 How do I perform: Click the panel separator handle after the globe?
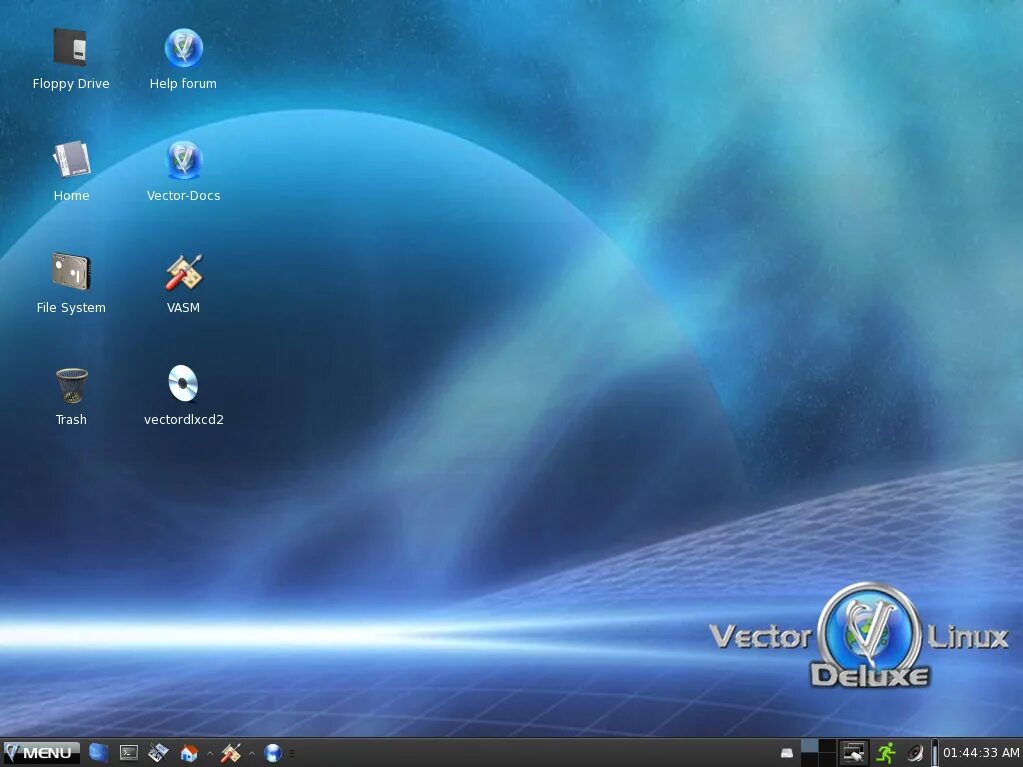(292, 753)
